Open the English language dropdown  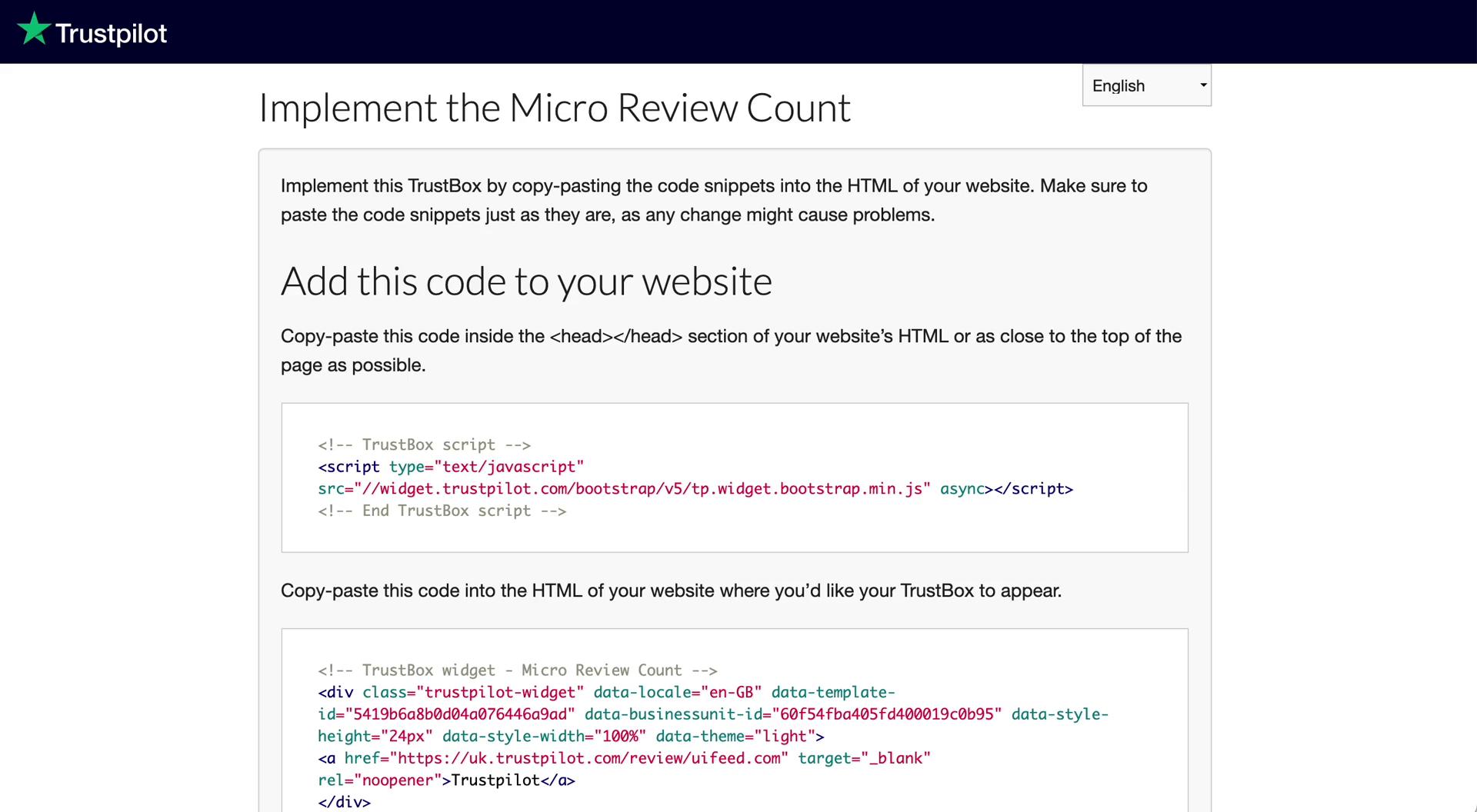pos(1146,85)
